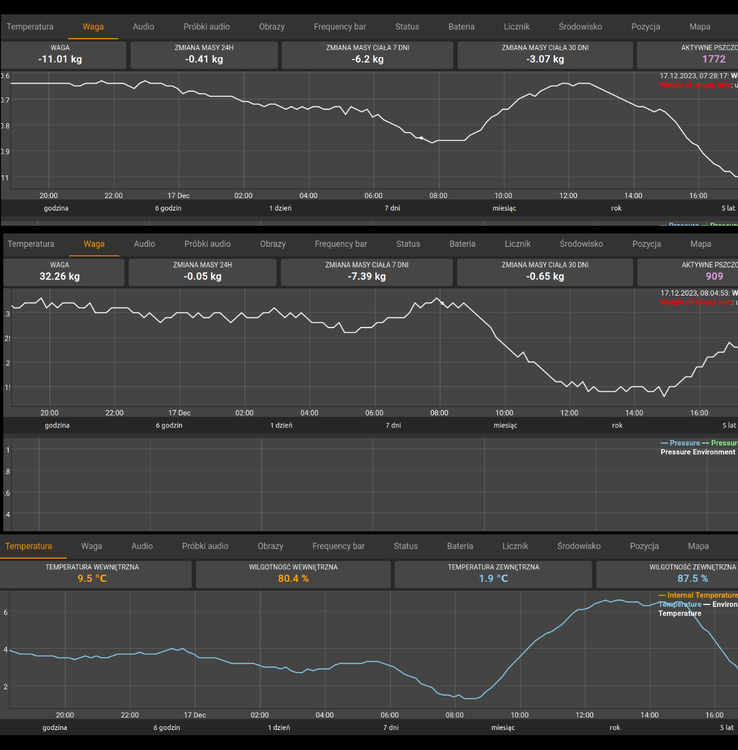The width and height of the screenshot is (738, 750).
Task: Open the Mapa tab in the top panel
Action: [700, 27]
